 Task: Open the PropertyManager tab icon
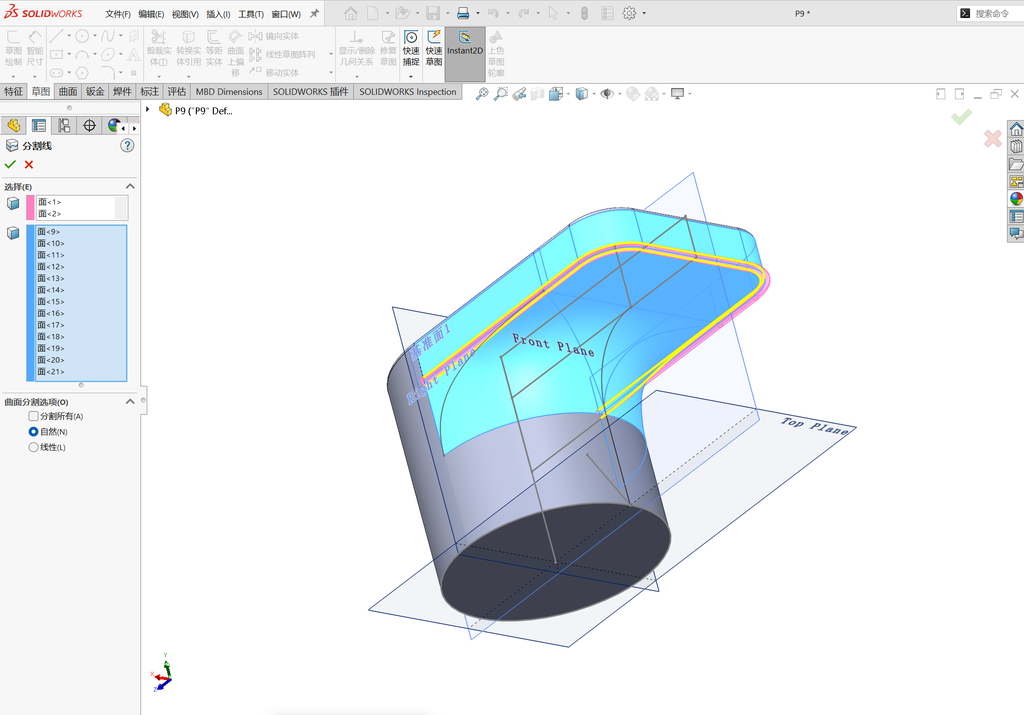pos(39,125)
